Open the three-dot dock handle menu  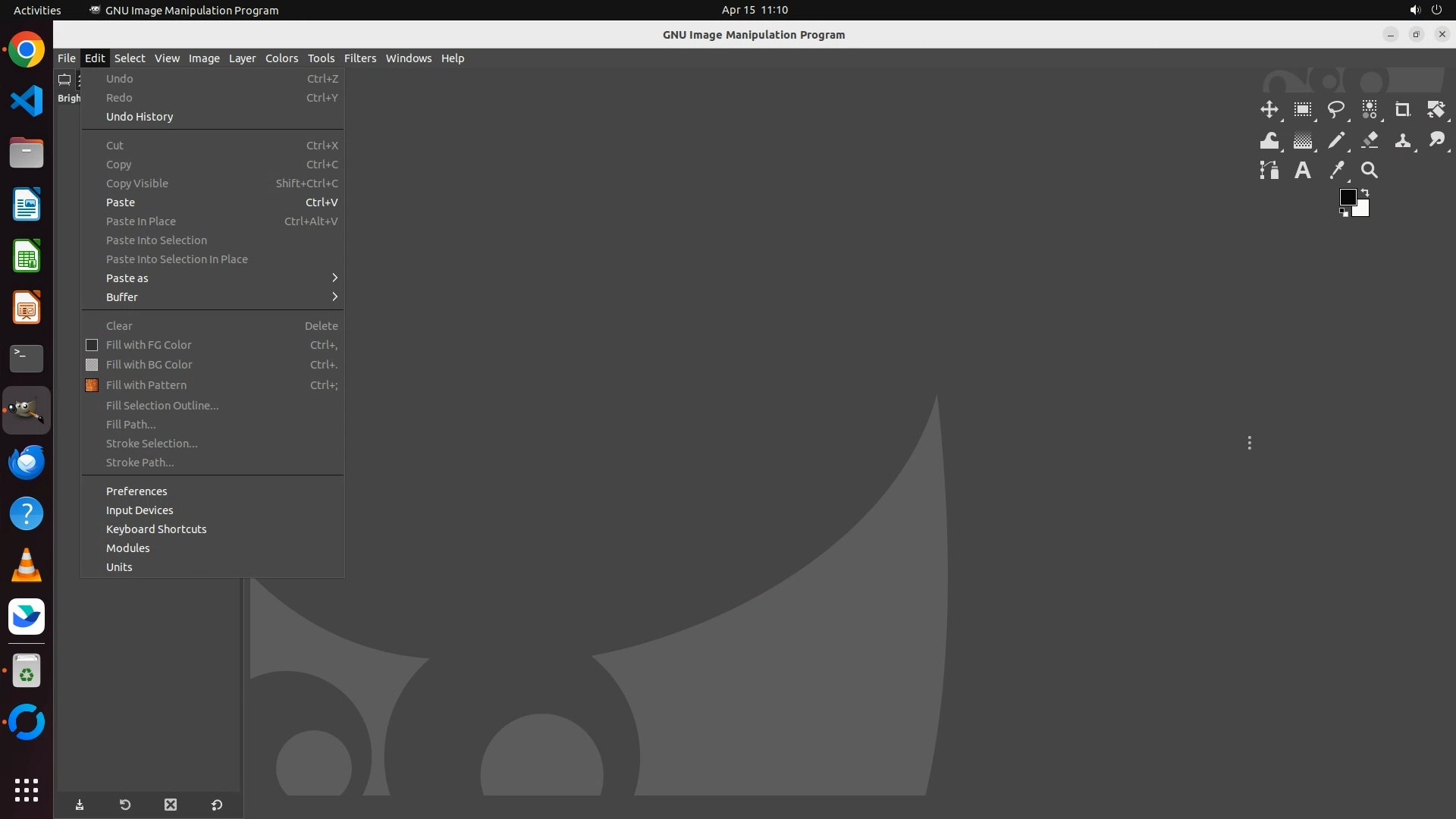coord(1249,443)
